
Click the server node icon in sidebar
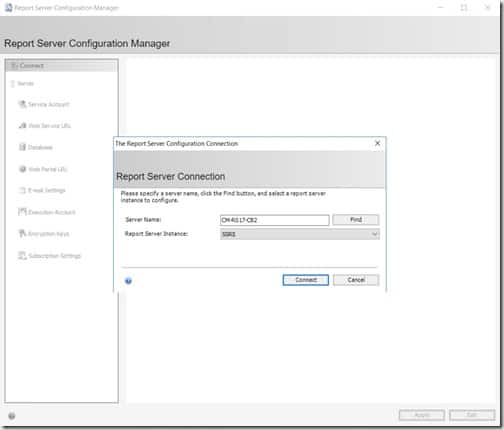coord(13,83)
